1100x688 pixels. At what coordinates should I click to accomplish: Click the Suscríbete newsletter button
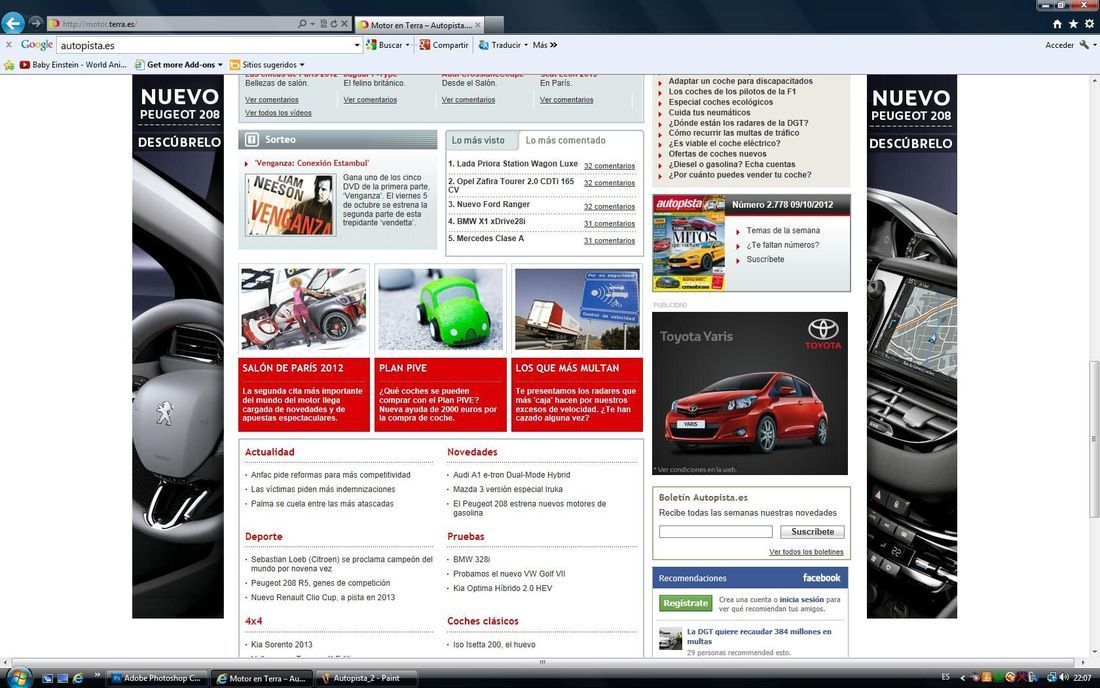(812, 532)
